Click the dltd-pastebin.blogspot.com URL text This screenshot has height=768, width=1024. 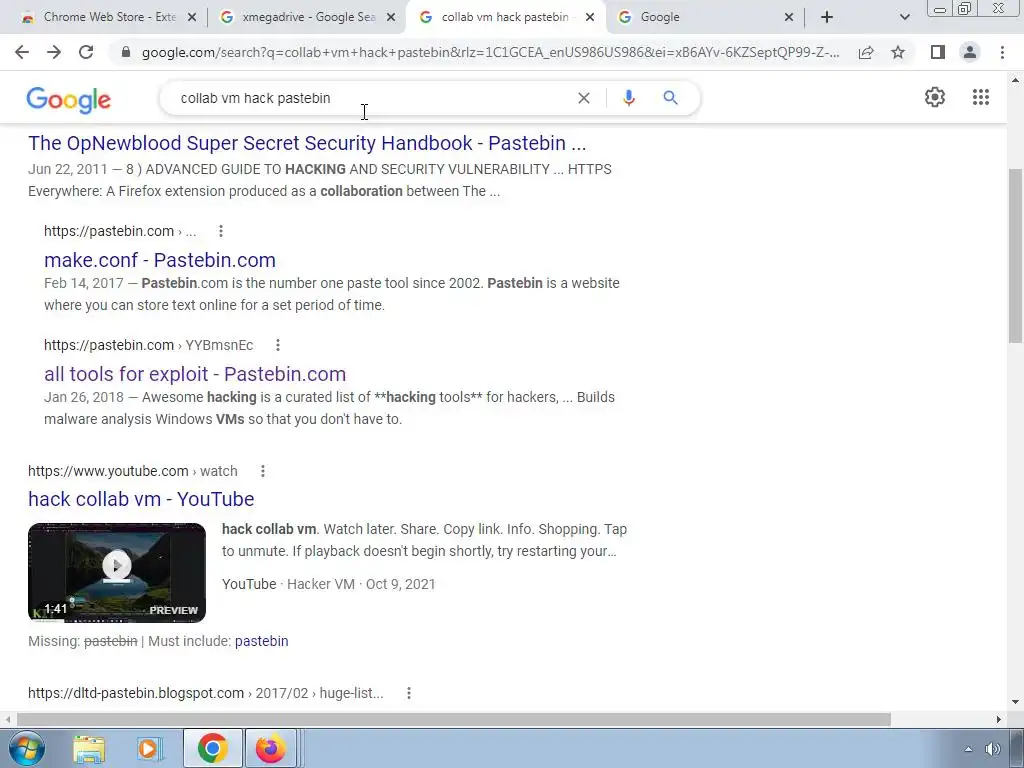[x=206, y=693]
